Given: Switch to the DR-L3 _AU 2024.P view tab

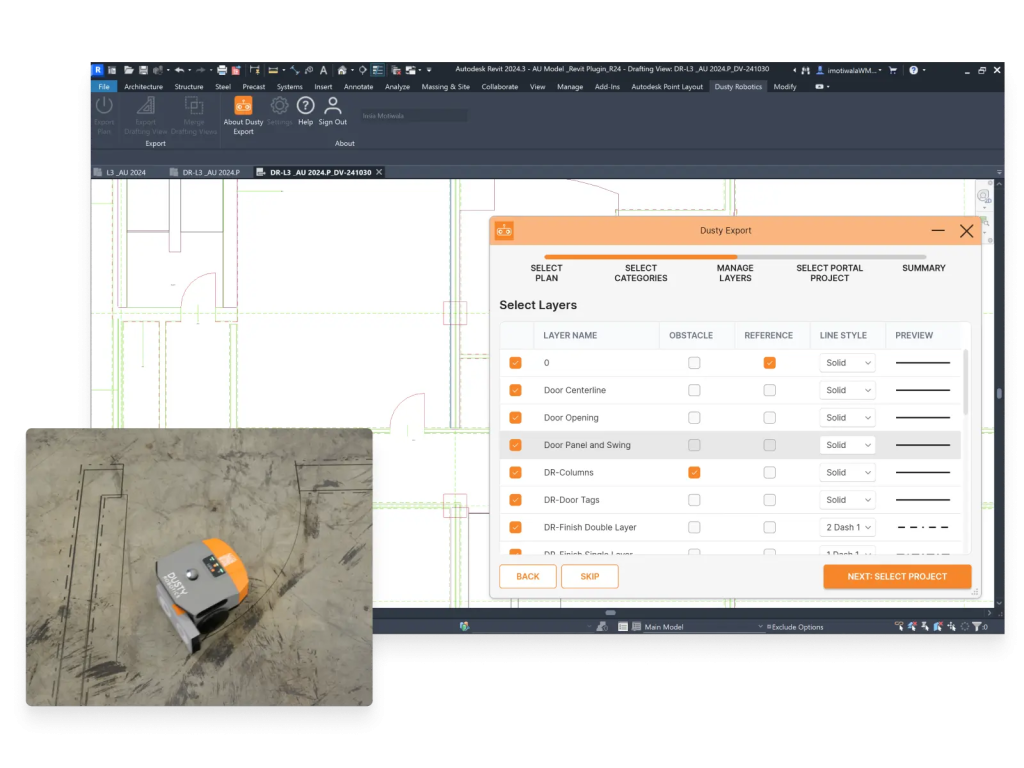Looking at the screenshot, I should tap(205, 172).
